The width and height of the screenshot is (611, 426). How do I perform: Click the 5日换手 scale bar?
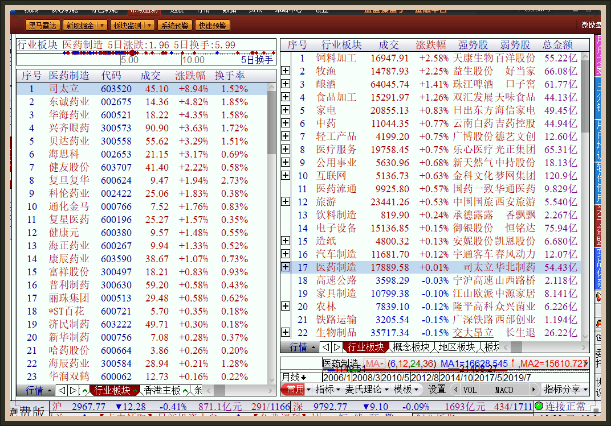147,60
